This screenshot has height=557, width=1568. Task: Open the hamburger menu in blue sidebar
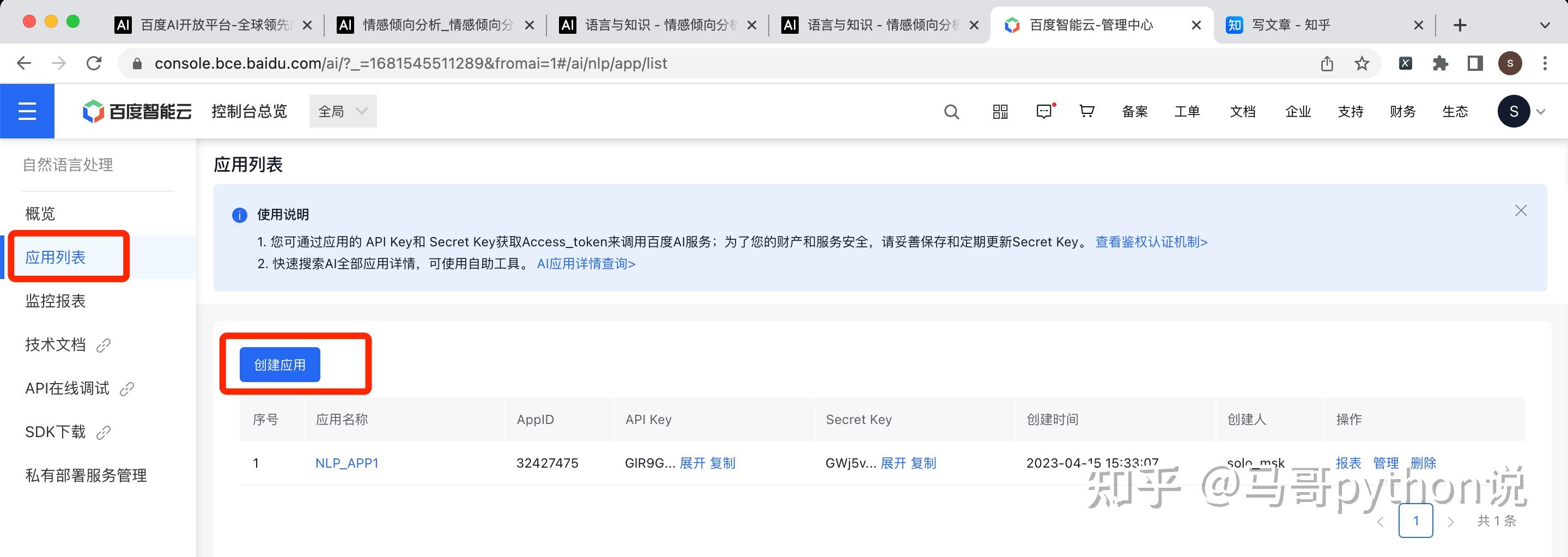coord(27,111)
